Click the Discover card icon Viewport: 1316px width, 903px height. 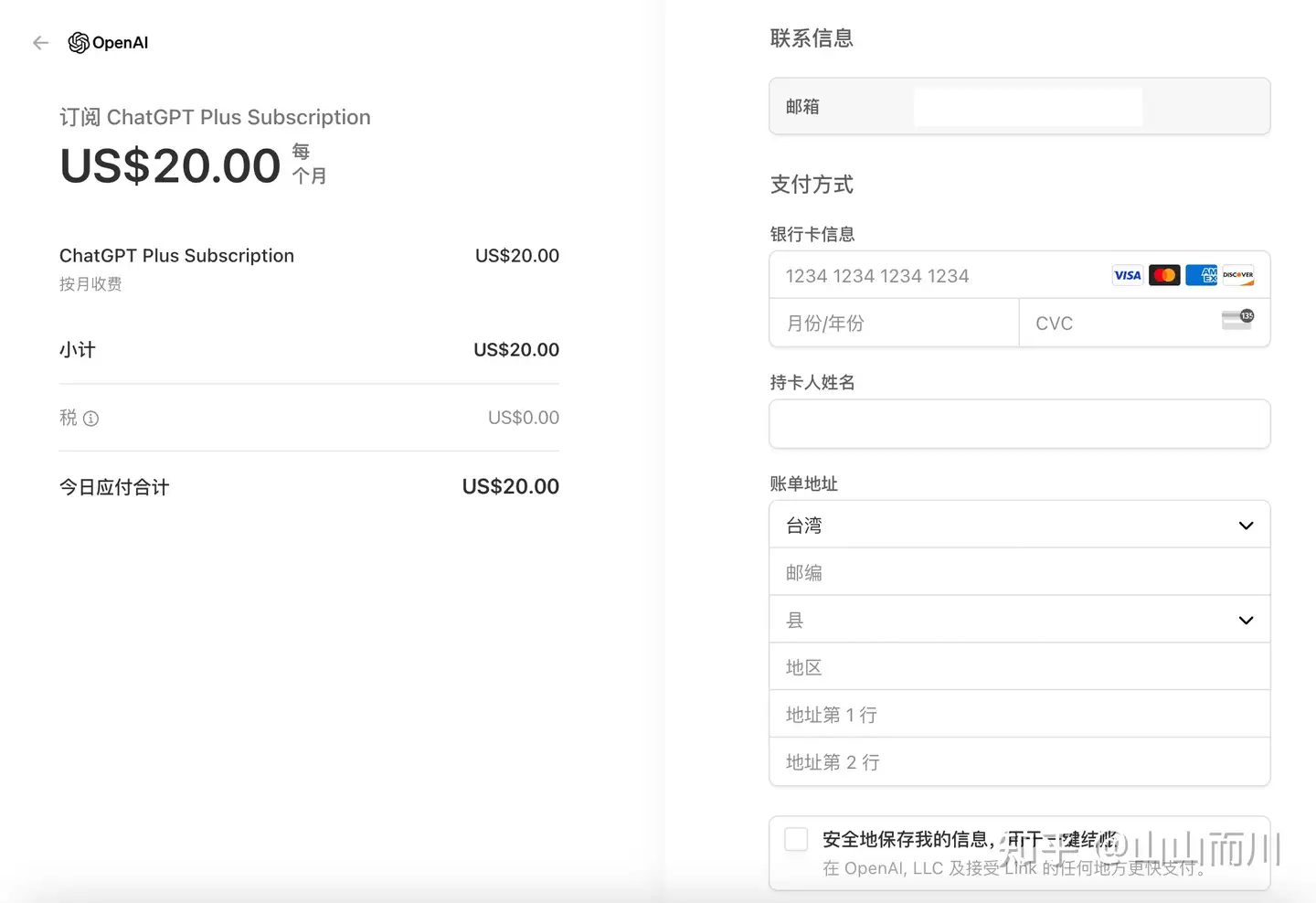1238,275
